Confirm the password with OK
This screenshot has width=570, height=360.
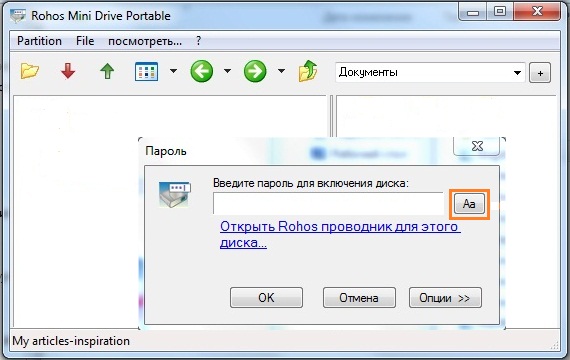coord(266,297)
